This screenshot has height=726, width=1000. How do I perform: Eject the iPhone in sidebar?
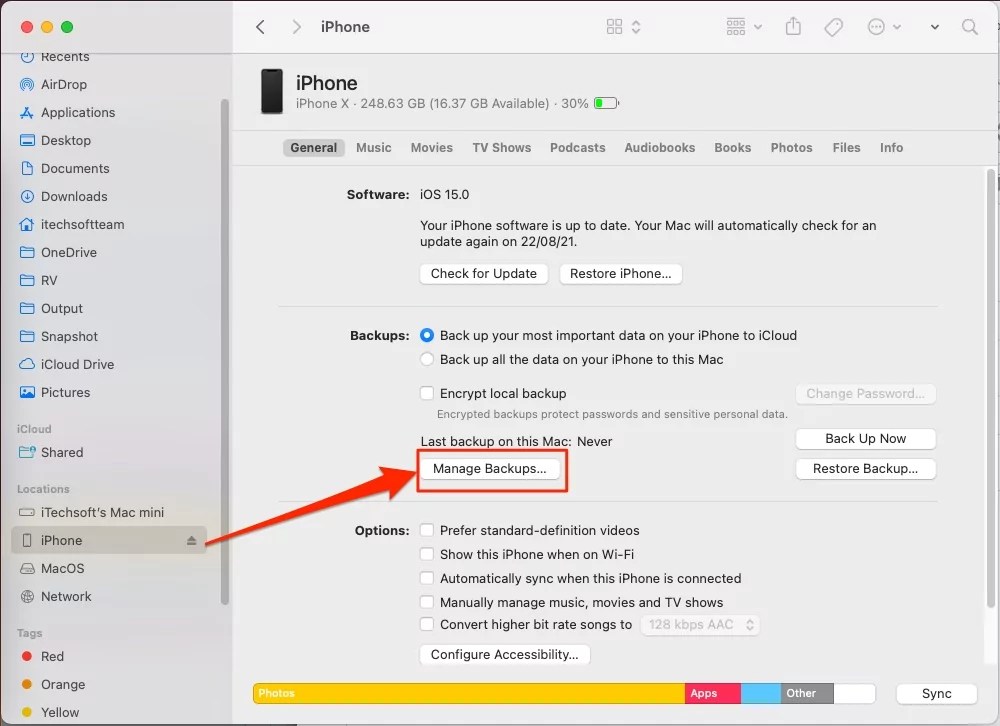(191, 540)
